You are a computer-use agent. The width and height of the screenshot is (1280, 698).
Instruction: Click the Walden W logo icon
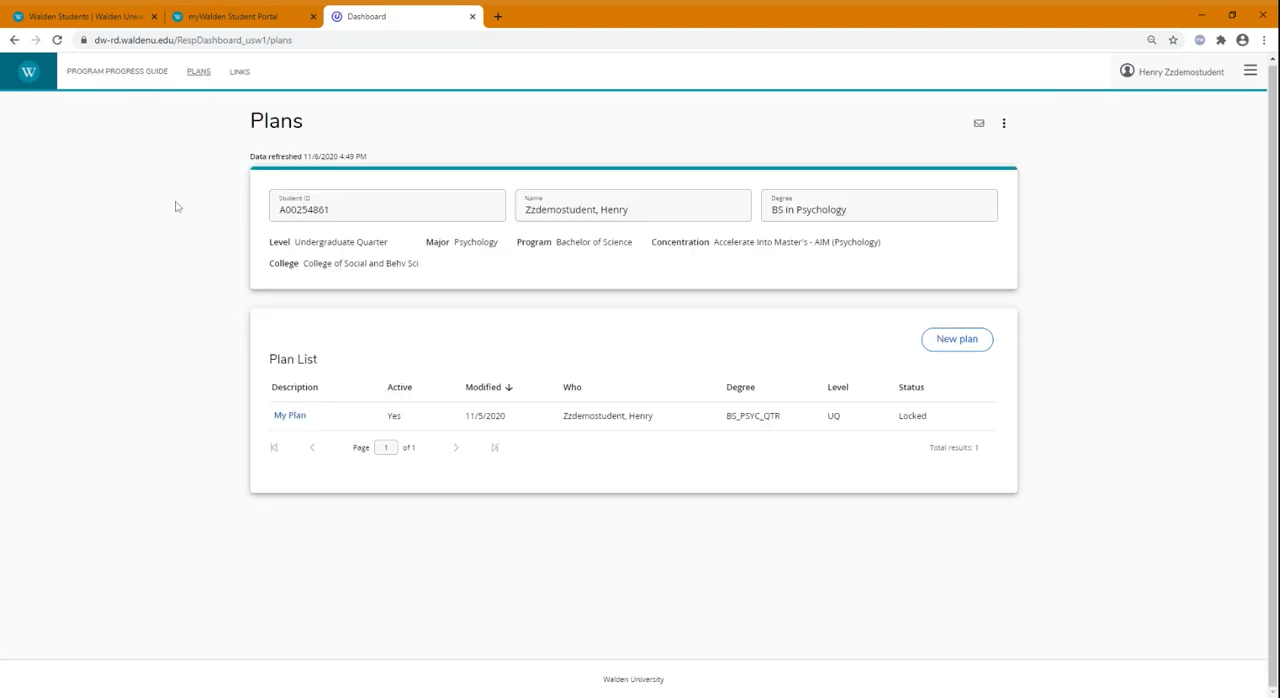pyautogui.click(x=28, y=72)
